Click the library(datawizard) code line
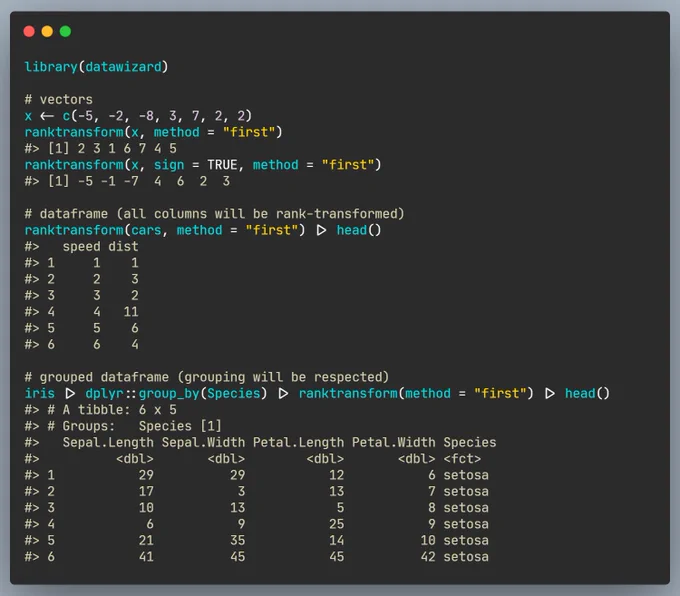 (x=96, y=67)
